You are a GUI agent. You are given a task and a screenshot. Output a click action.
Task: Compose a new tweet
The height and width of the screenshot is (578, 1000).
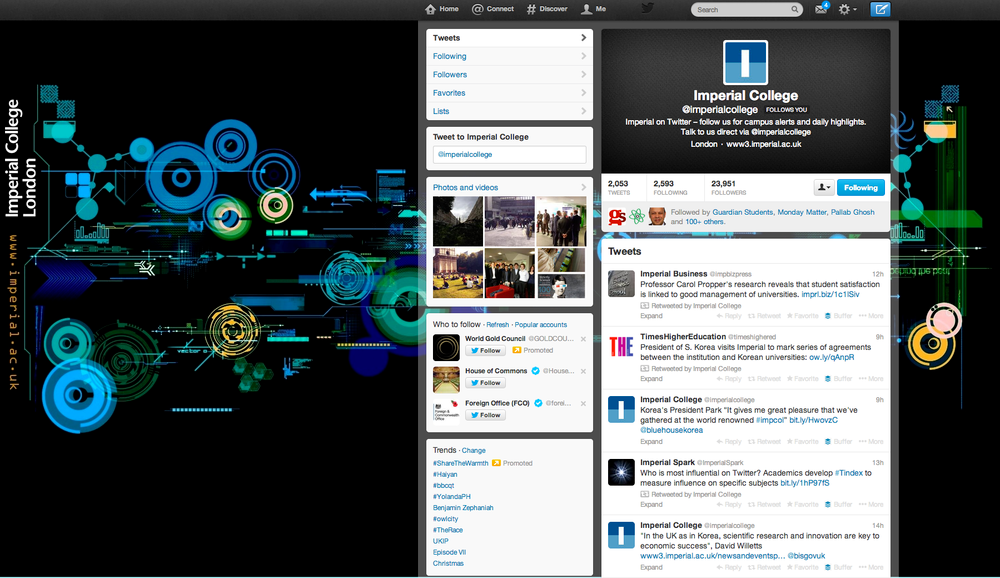coord(880,9)
